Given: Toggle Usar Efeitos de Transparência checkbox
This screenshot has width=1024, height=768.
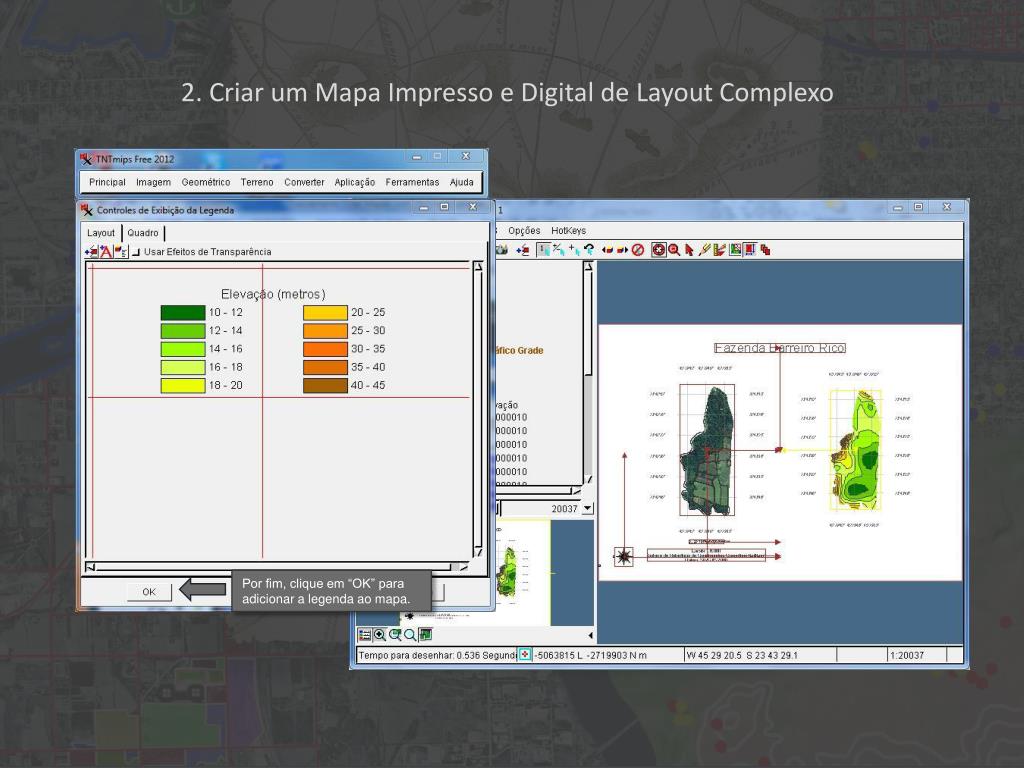Looking at the screenshot, I should [136, 252].
